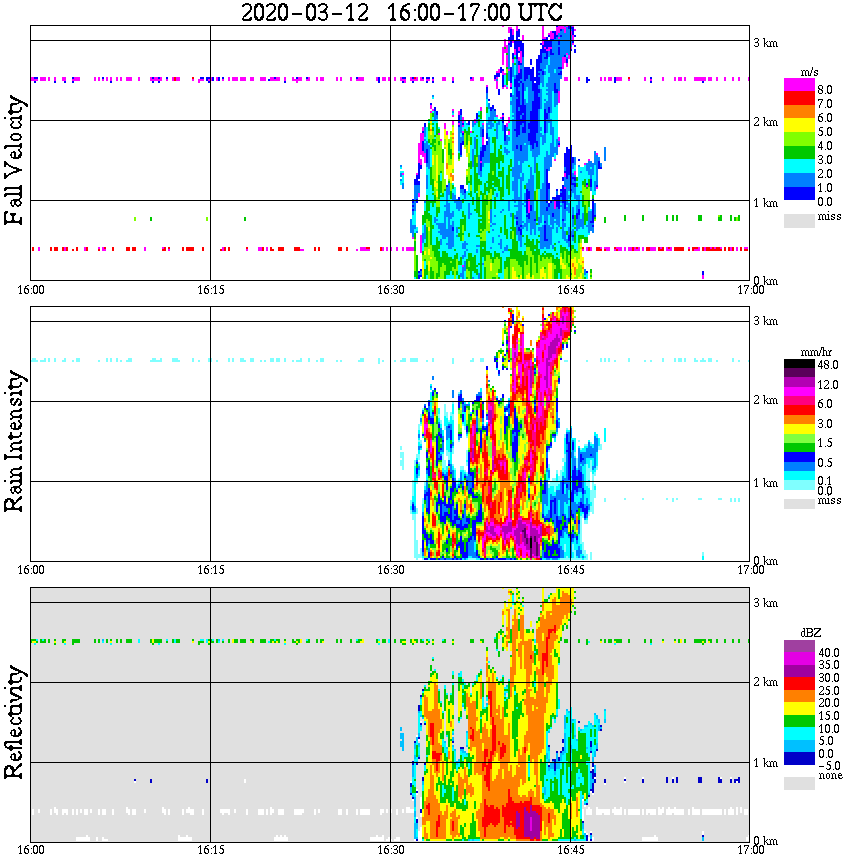
Task: Click '16:15' tick under Fall Velocity panel
Action: 210,290
